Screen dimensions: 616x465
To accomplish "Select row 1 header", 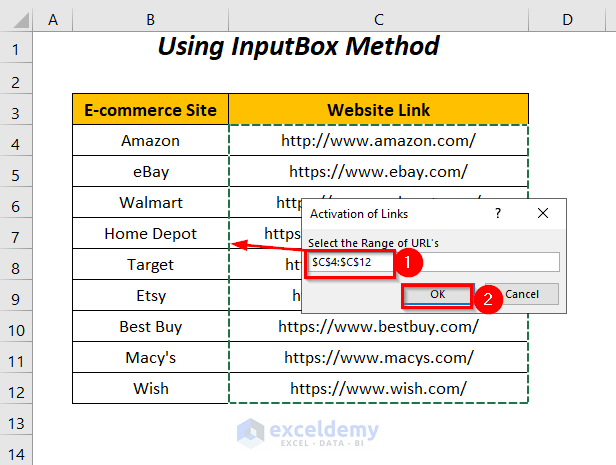I will [x=16, y=49].
